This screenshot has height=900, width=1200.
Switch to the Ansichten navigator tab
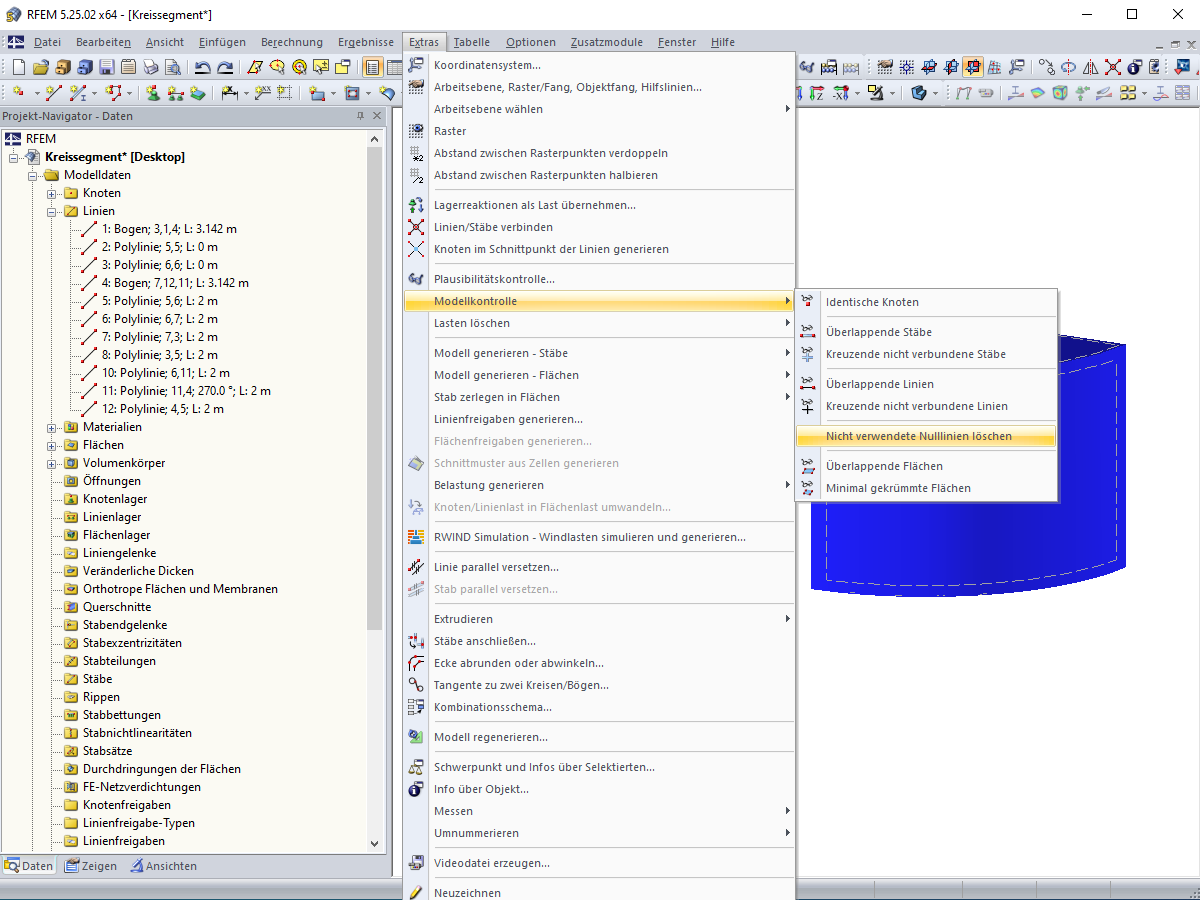pyautogui.click(x=164, y=866)
